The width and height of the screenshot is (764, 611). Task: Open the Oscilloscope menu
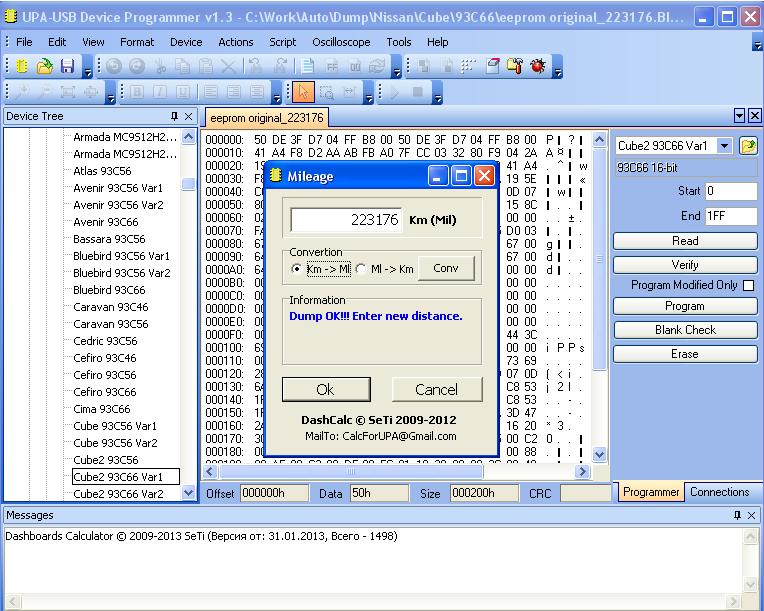[x=340, y=42]
